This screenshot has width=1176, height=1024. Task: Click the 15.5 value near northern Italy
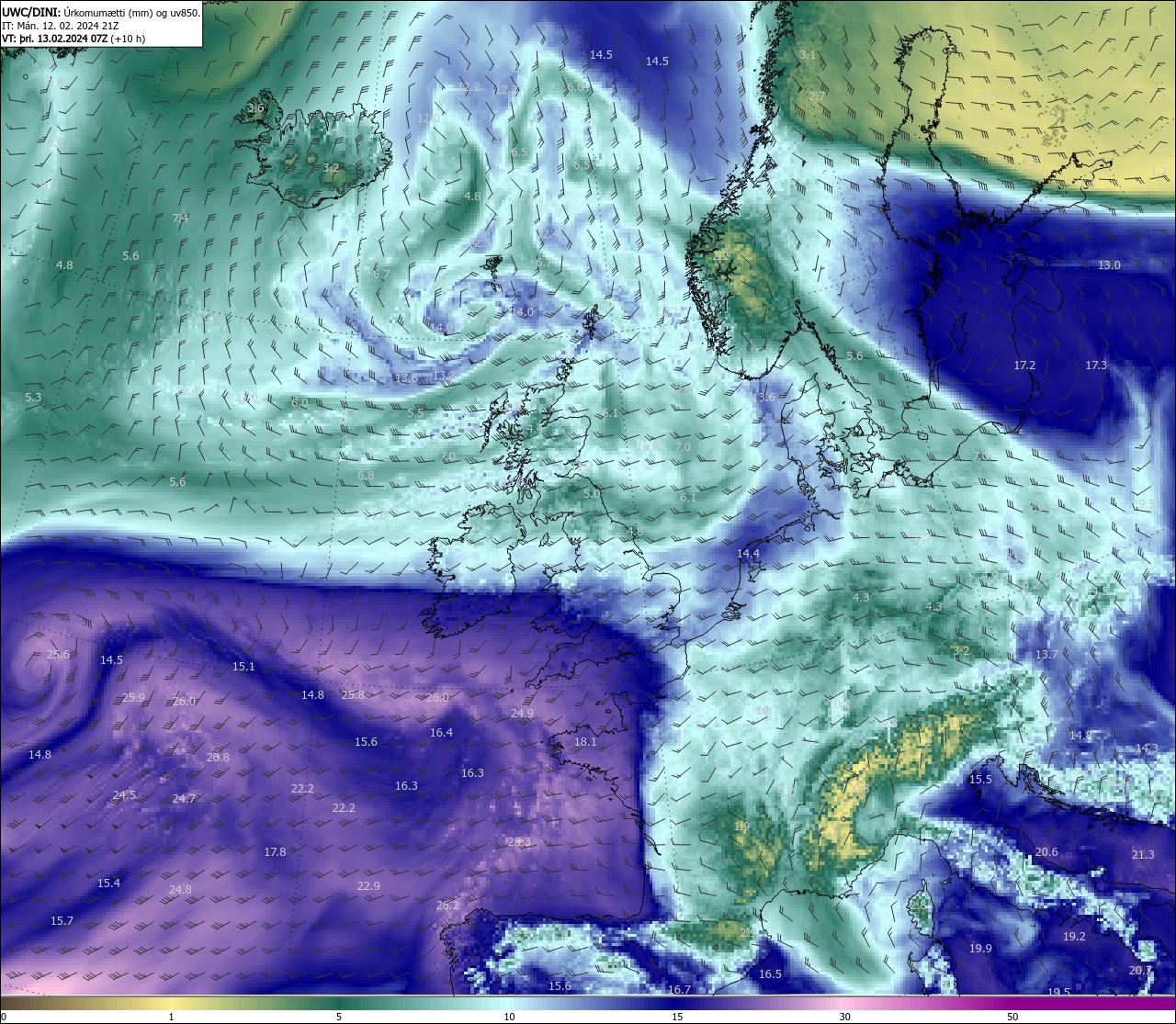[980, 779]
